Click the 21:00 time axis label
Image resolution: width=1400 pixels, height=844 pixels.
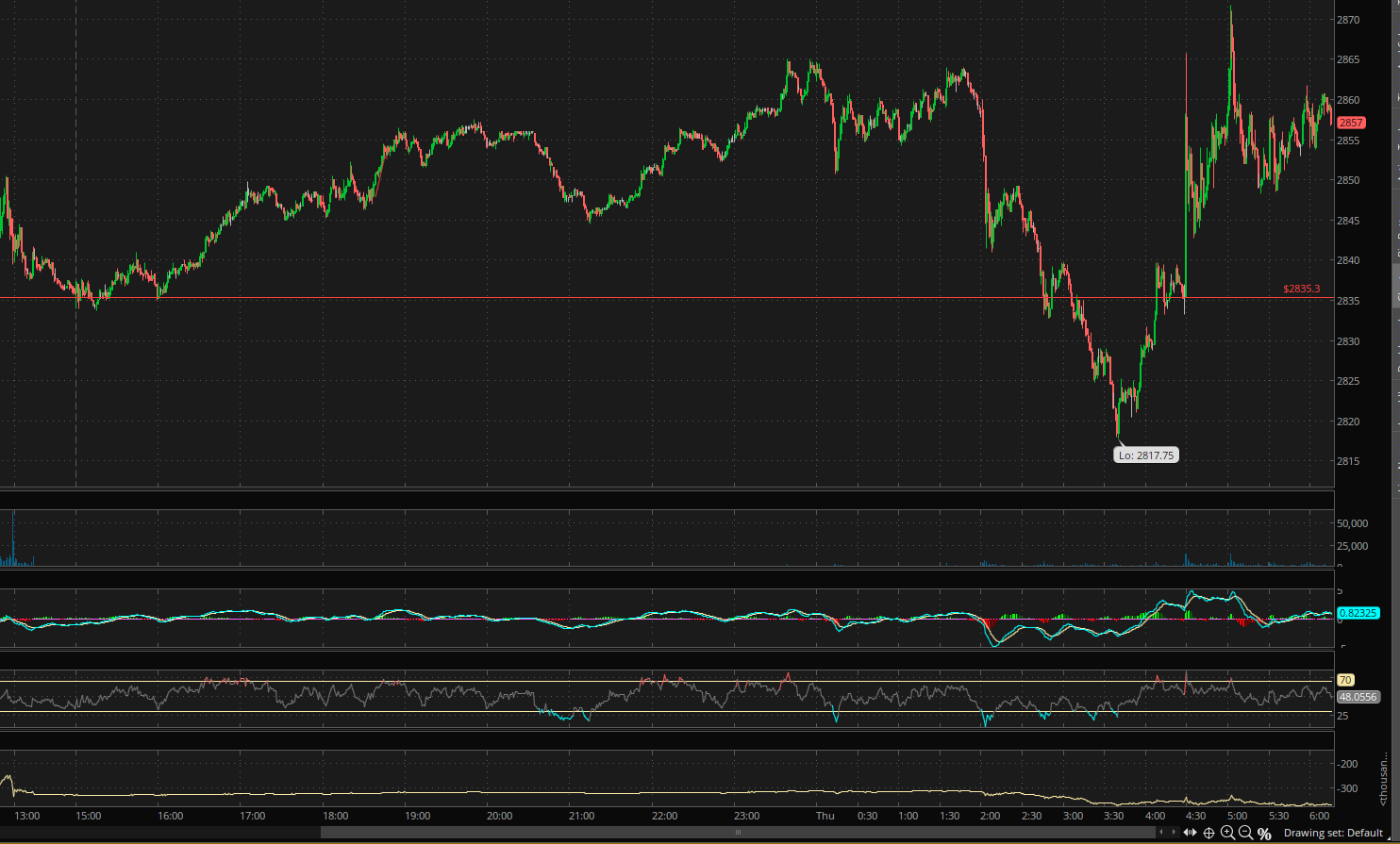581,816
